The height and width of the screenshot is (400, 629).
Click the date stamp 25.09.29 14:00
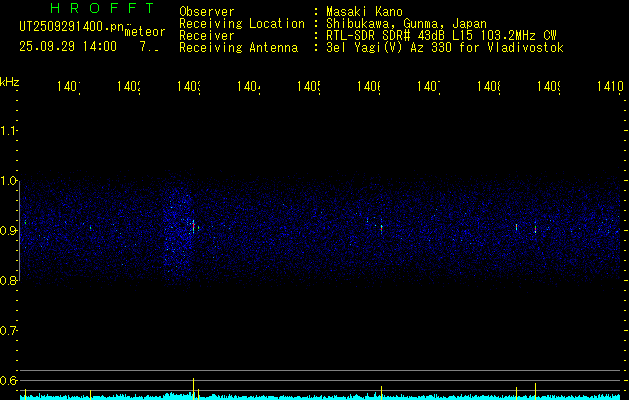pyautogui.click(x=68, y=47)
